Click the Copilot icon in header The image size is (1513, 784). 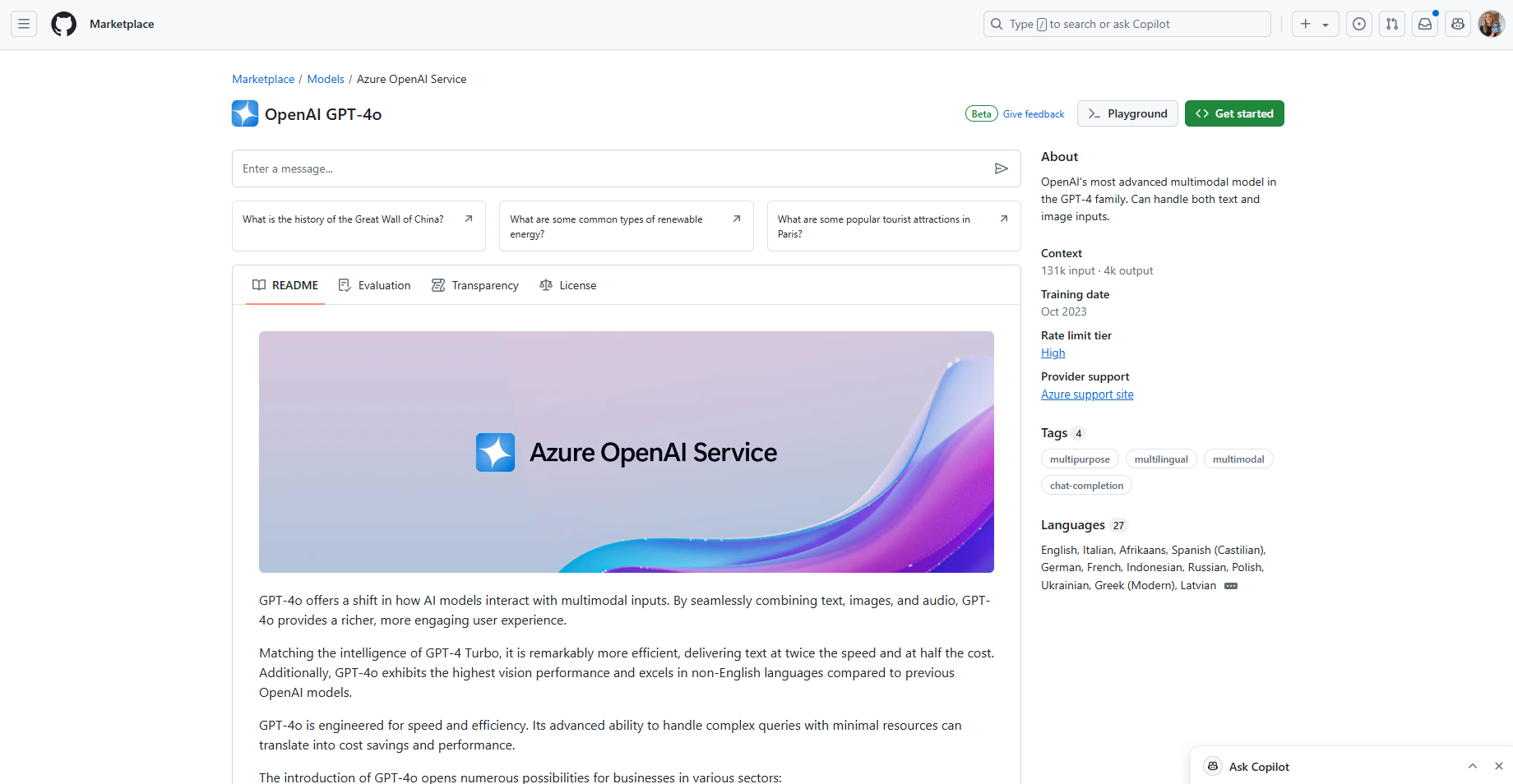coord(1458,24)
